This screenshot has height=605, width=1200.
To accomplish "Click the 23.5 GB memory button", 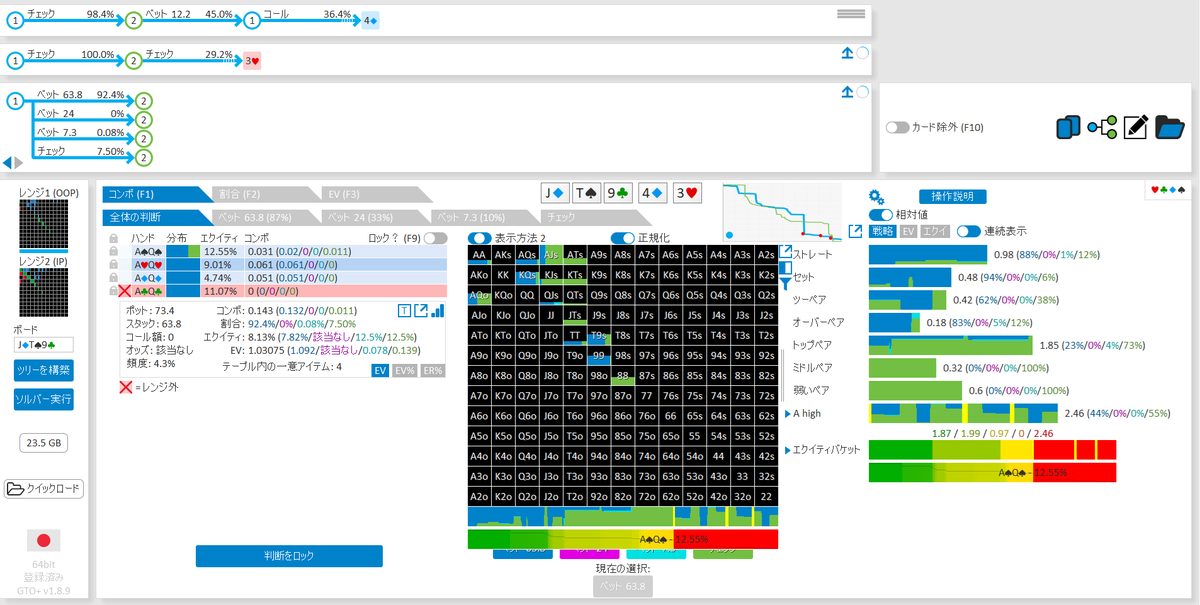I will click(x=44, y=443).
